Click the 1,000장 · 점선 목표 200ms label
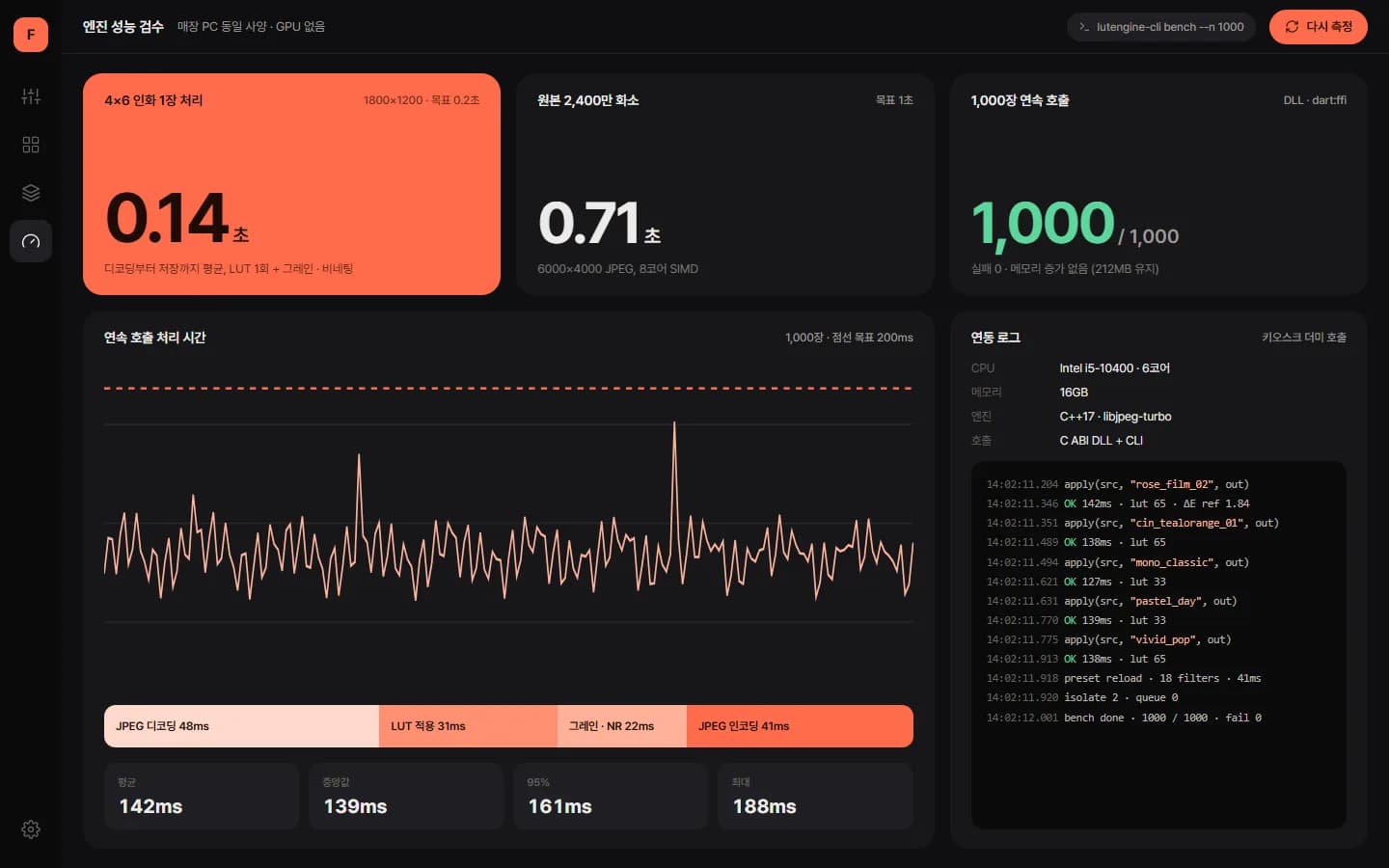 click(x=849, y=338)
